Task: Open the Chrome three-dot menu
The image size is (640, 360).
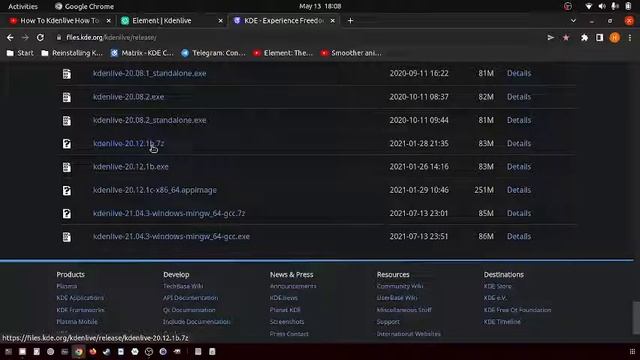Action: [x=630, y=38]
